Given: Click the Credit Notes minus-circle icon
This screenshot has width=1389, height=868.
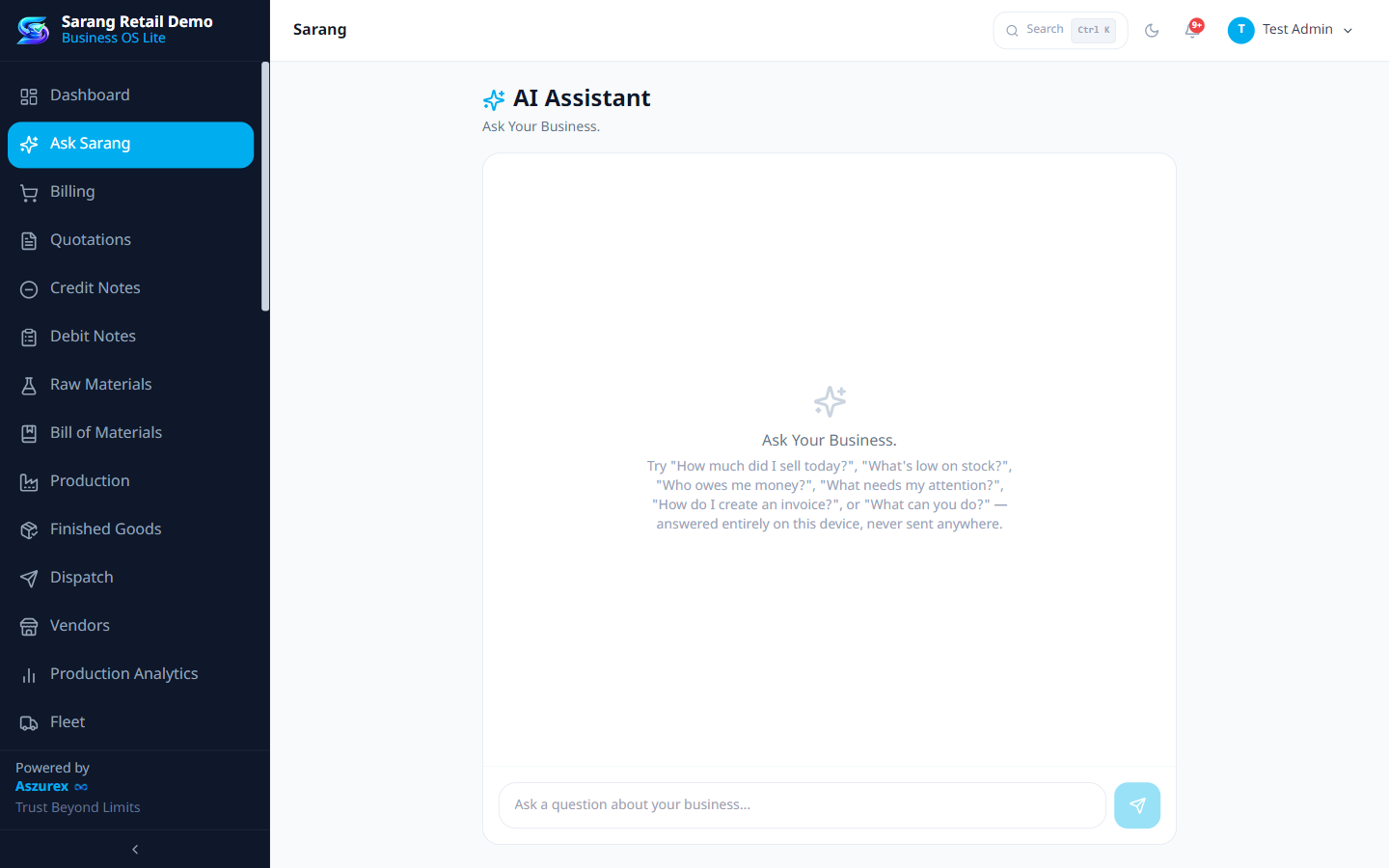Looking at the screenshot, I should [x=29, y=288].
